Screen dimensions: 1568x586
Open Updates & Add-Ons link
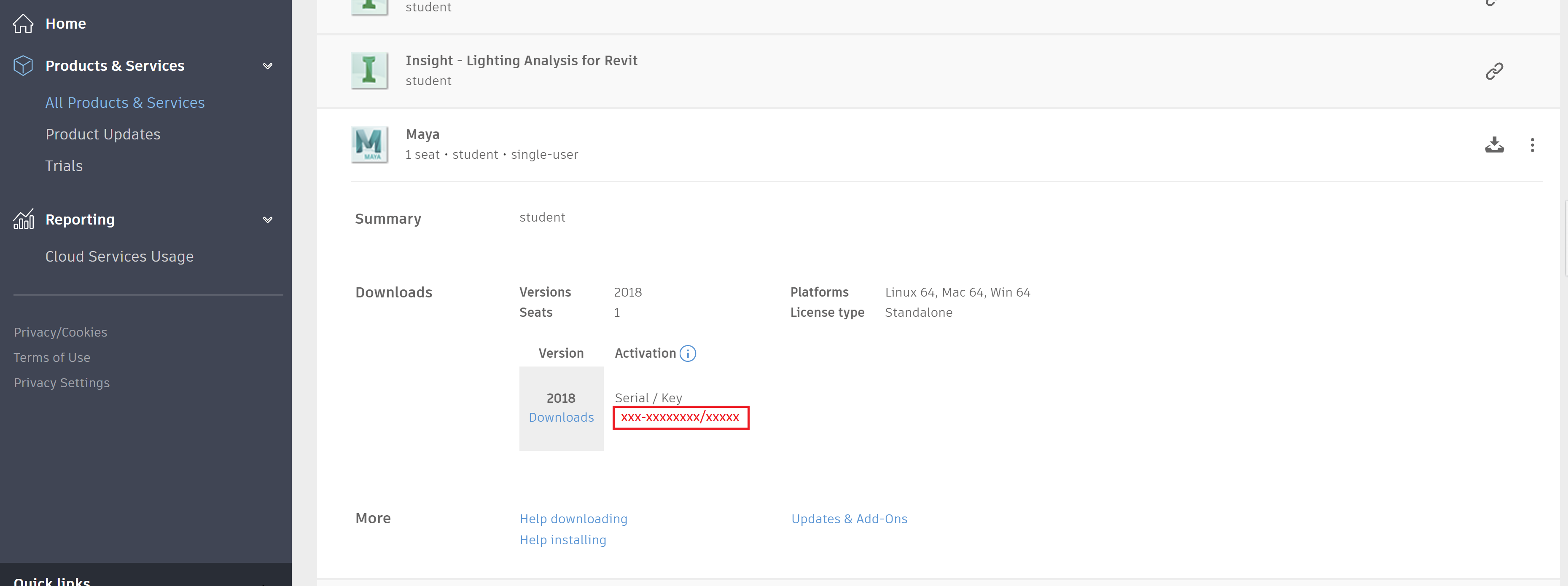click(x=849, y=519)
